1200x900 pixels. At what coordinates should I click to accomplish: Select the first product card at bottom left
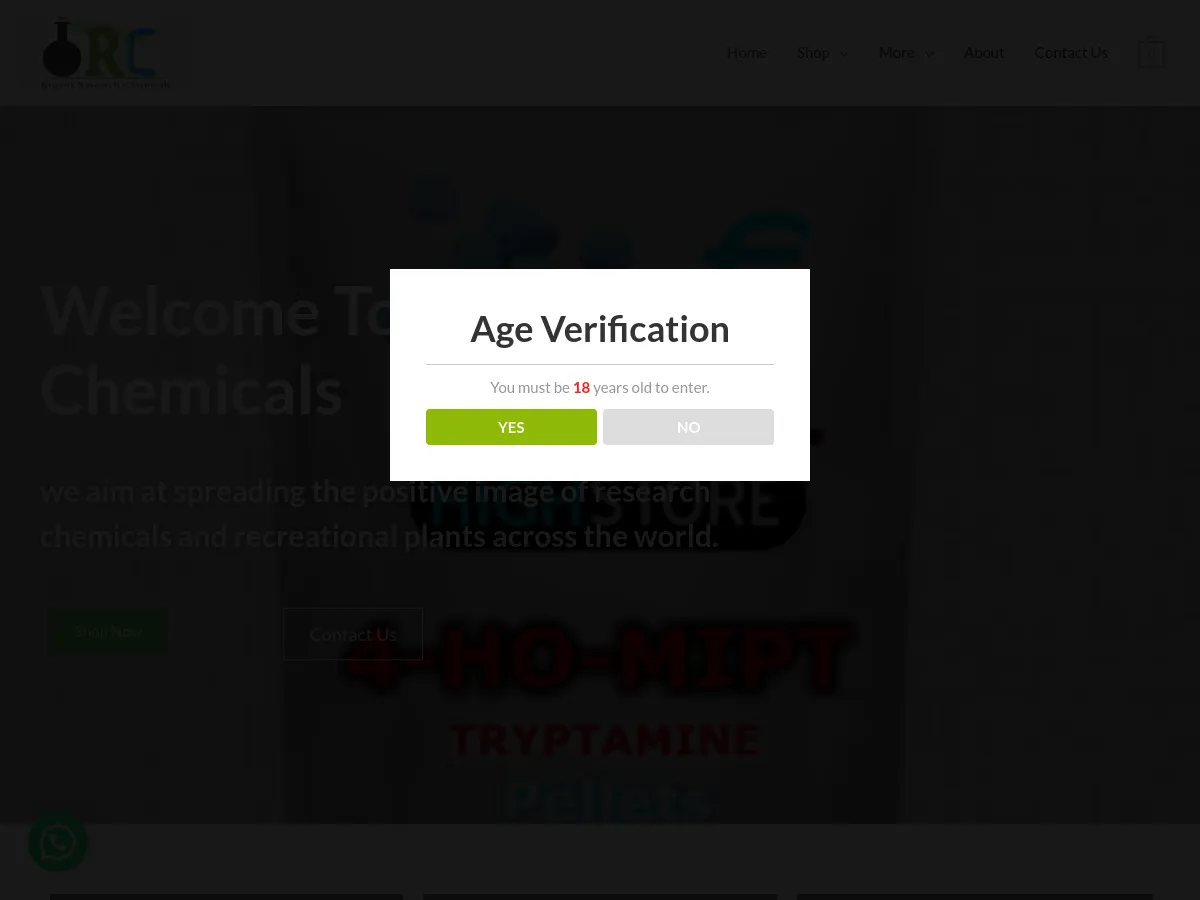pos(226,897)
